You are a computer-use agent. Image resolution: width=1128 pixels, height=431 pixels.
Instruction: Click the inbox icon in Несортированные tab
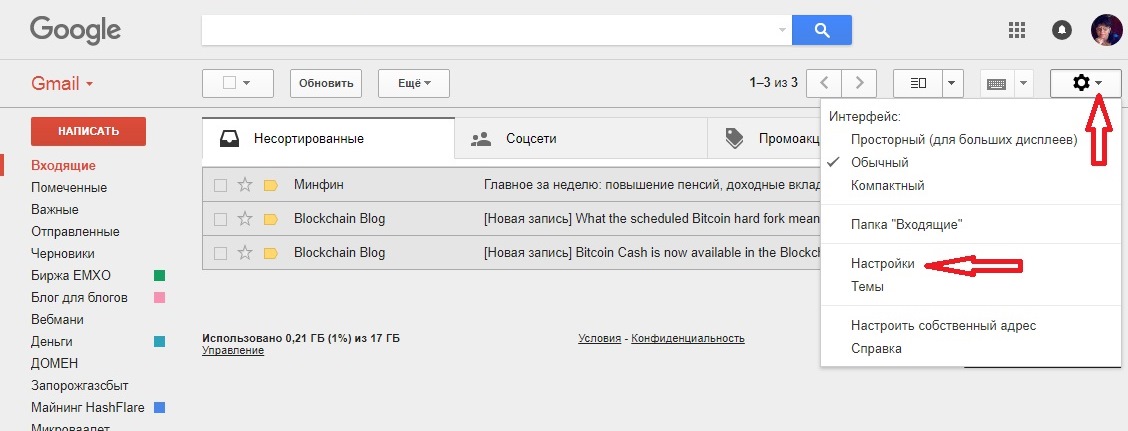[229, 138]
